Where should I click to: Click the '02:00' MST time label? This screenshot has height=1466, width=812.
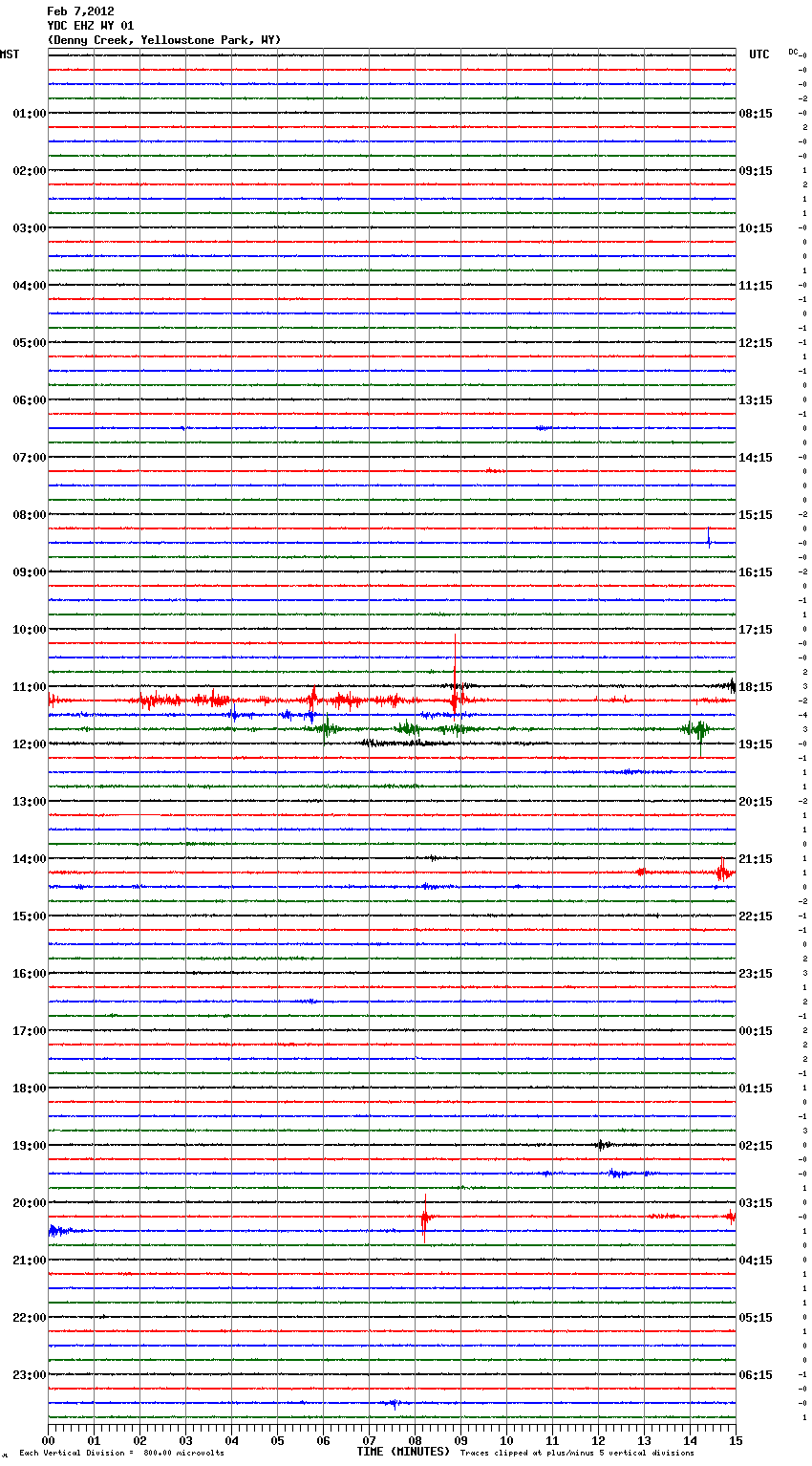click(x=29, y=170)
